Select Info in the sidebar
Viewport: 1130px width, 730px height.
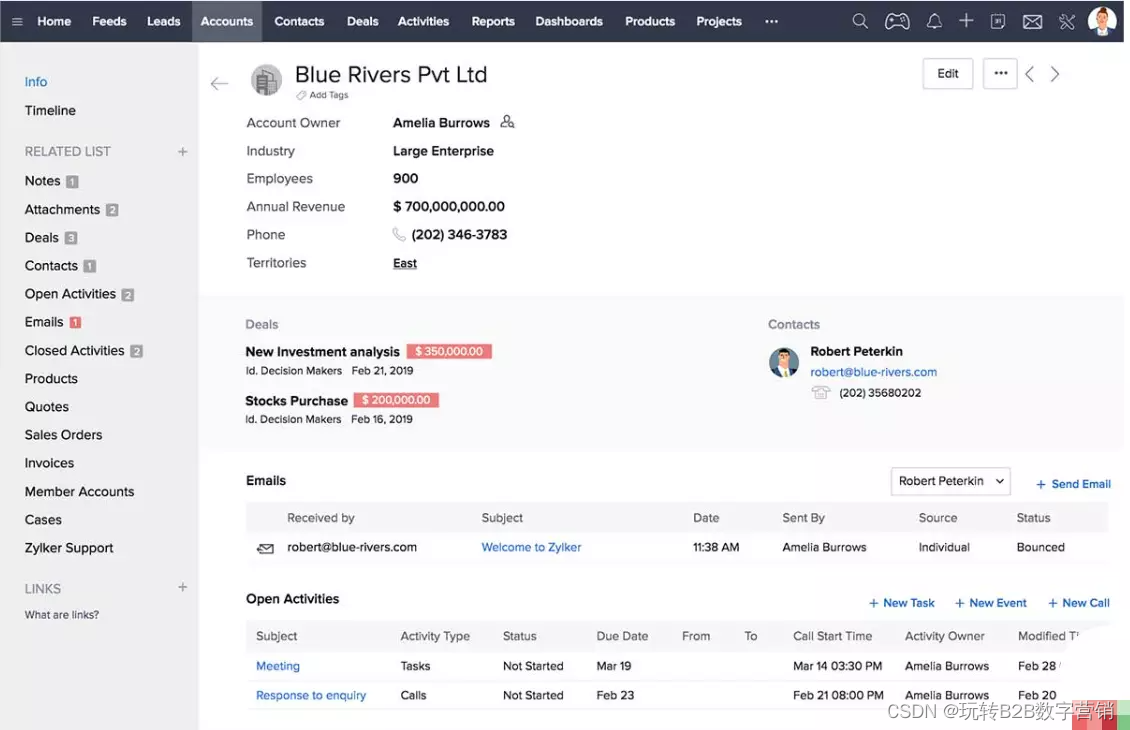(36, 82)
